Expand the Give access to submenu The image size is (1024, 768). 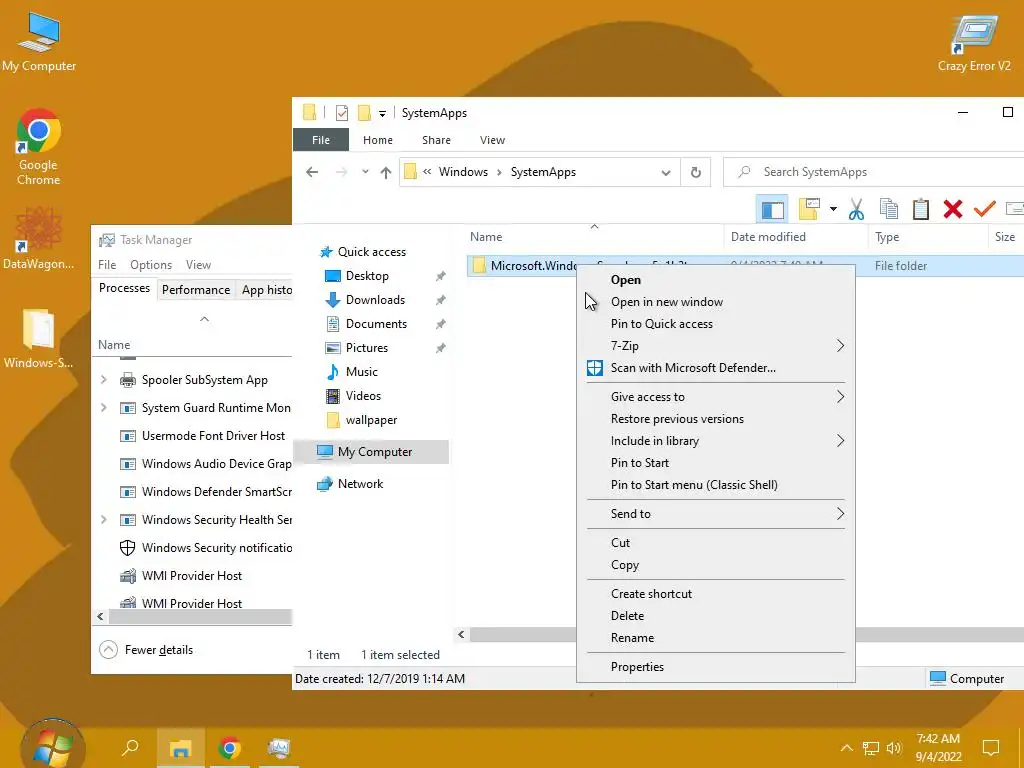[716, 397]
